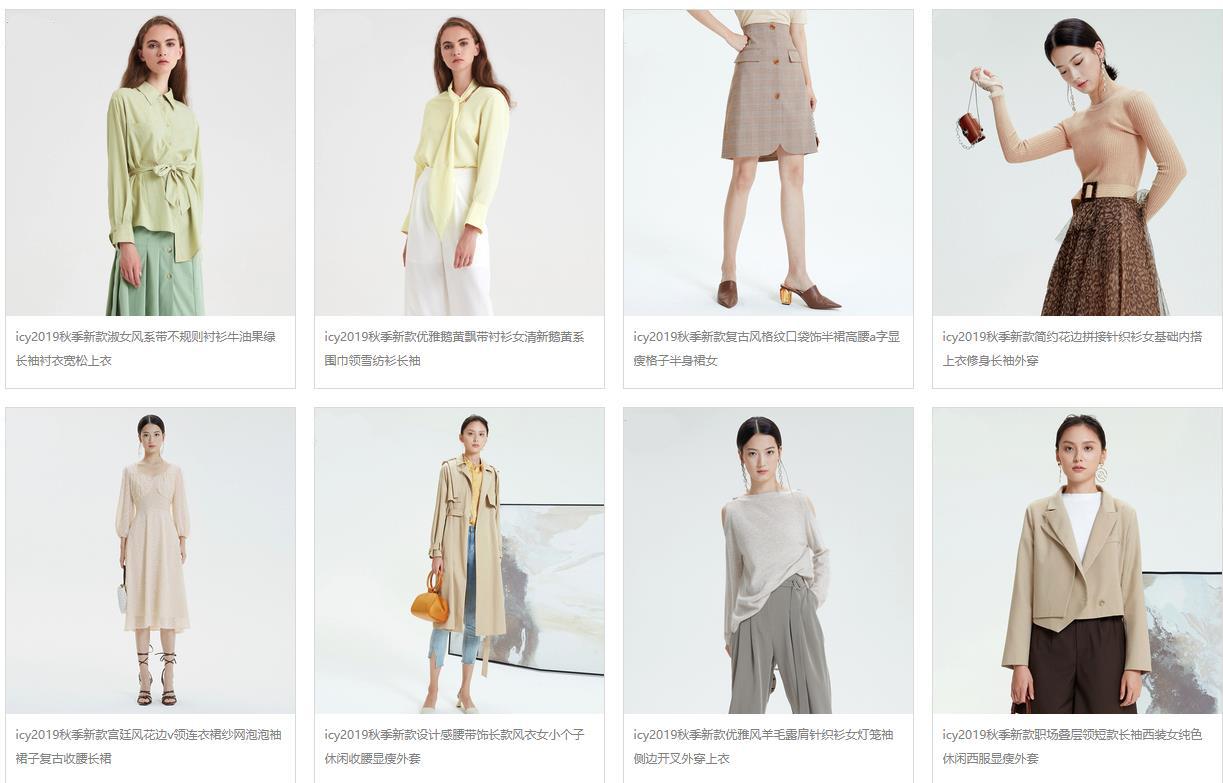Click the 复古风格纹口袋饰半裙 product title

click(767, 348)
